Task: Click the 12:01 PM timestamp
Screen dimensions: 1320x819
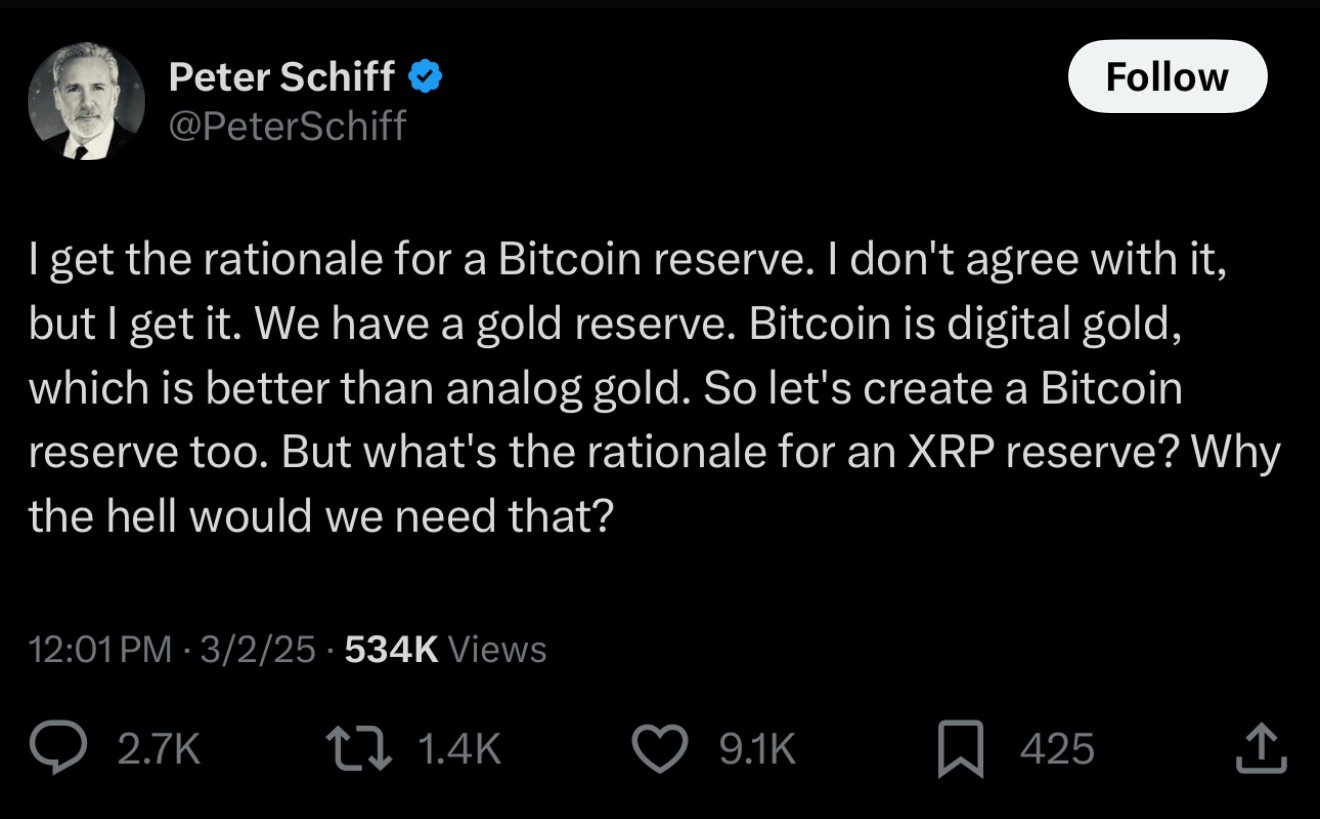Action: click(100, 650)
